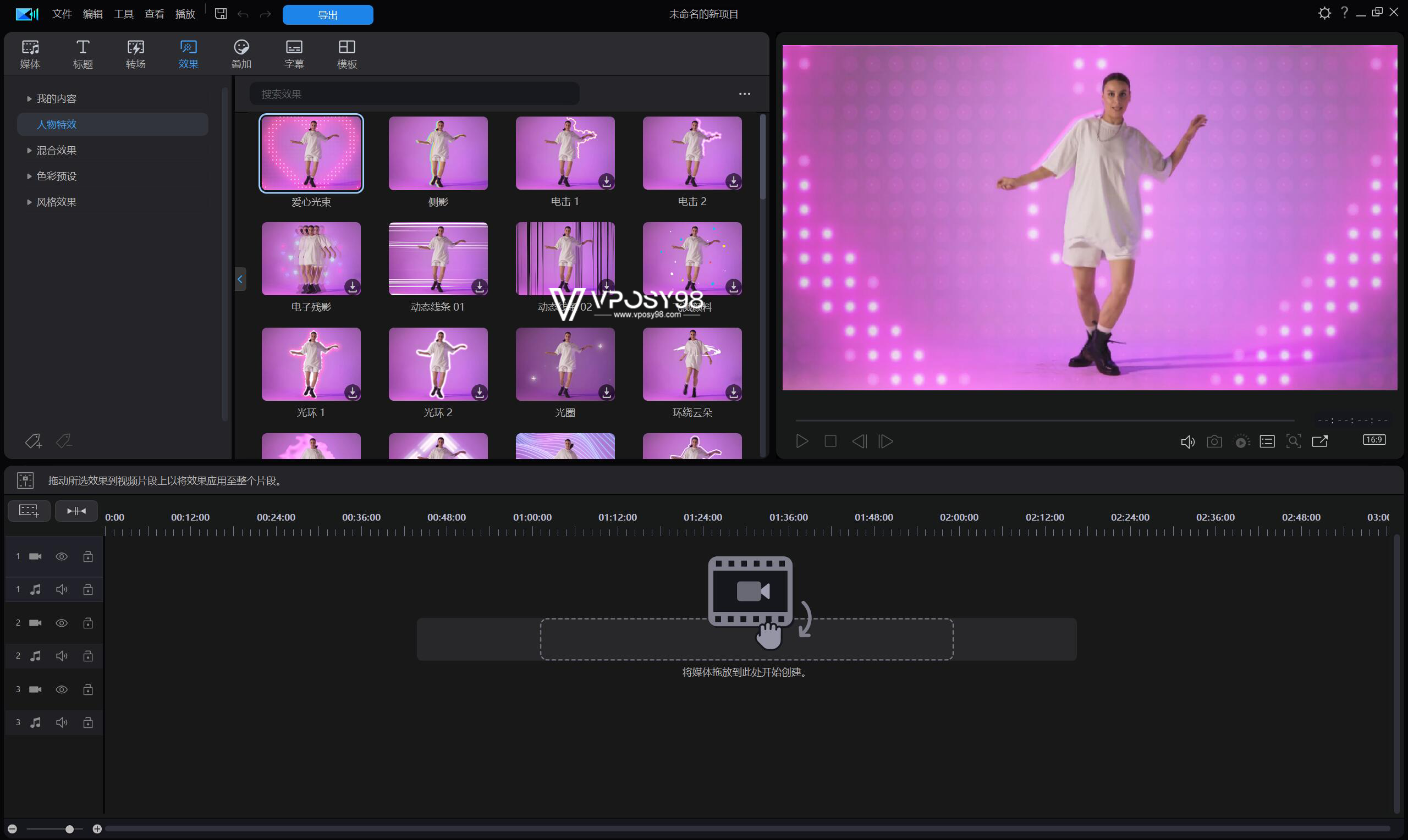
Task: Switch to the 转场 tab
Action: (135, 54)
